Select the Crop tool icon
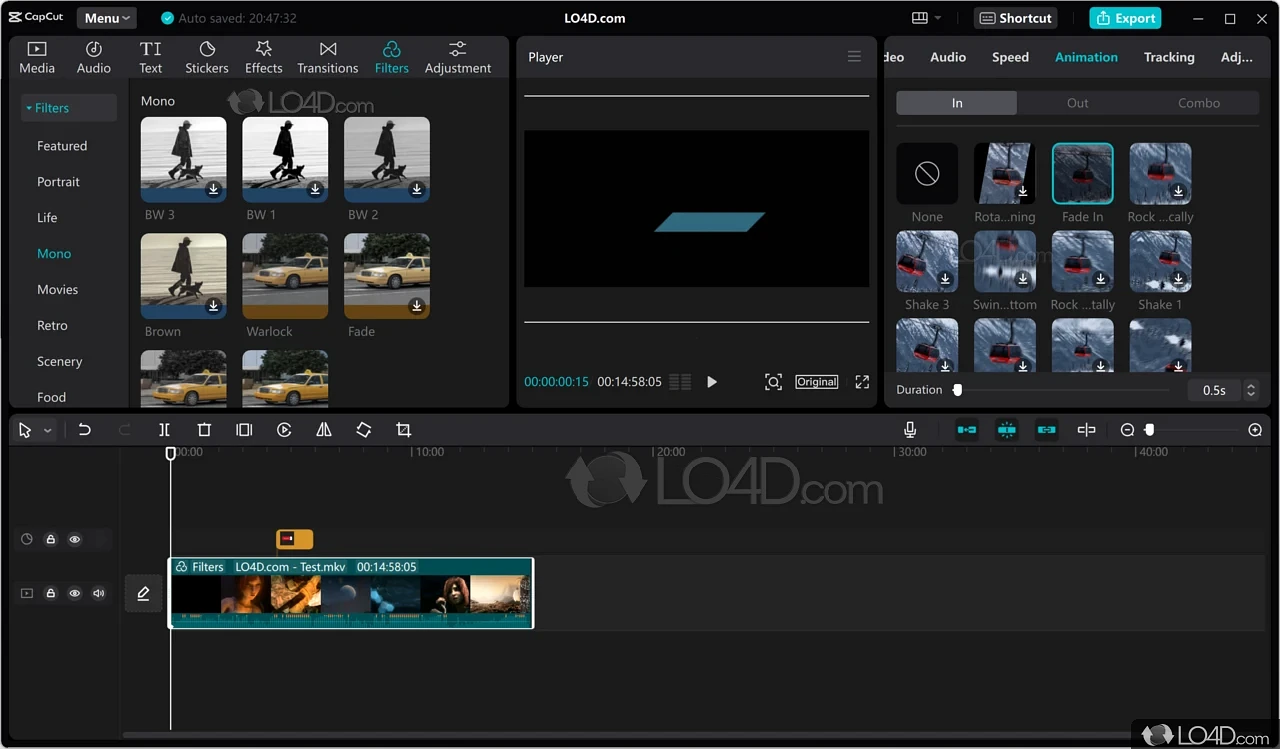Viewport: 1280px width, 749px height. tap(404, 430)
